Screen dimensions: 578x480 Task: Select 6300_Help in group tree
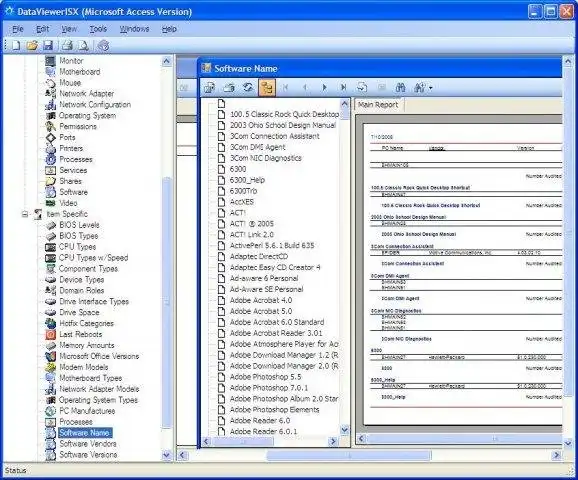pyautogui.click(x=247, y=180)
